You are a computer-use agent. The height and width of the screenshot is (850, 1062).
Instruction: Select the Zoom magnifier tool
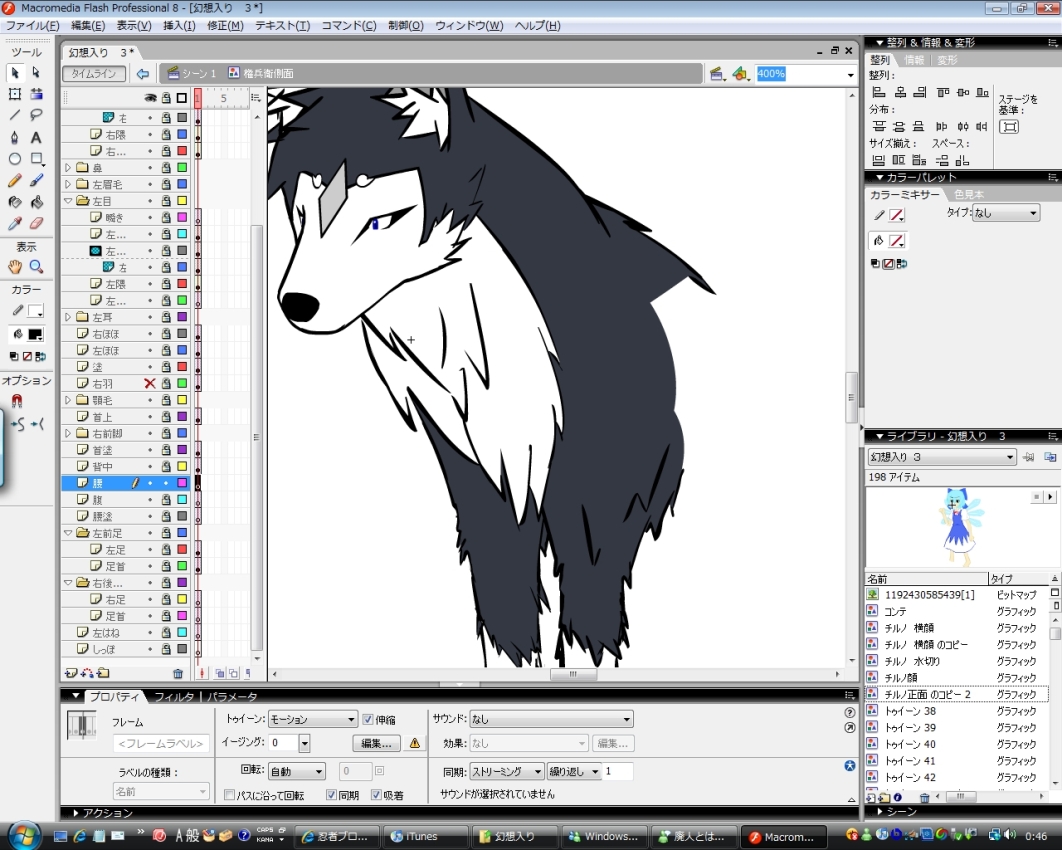pos(36,267)
